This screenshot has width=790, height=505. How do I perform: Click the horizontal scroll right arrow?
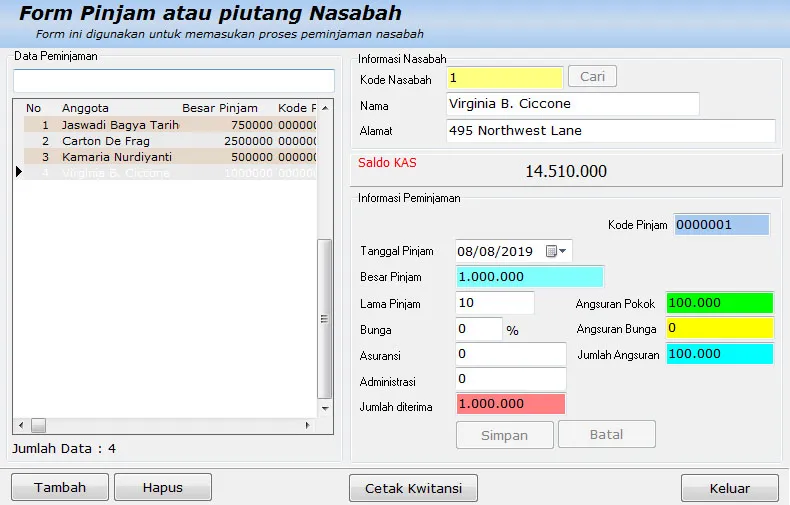tap(307, 425)
